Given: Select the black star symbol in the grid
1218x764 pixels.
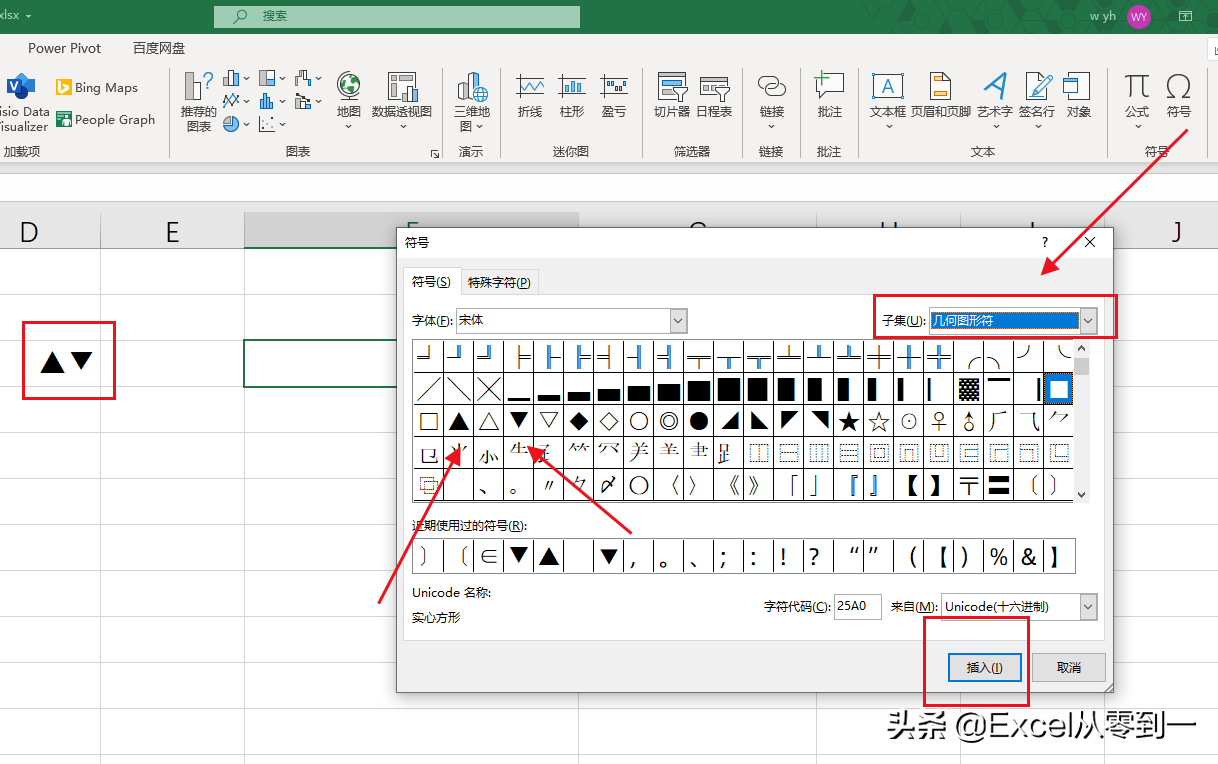Looking at the screenshot, I should [849, 421].
